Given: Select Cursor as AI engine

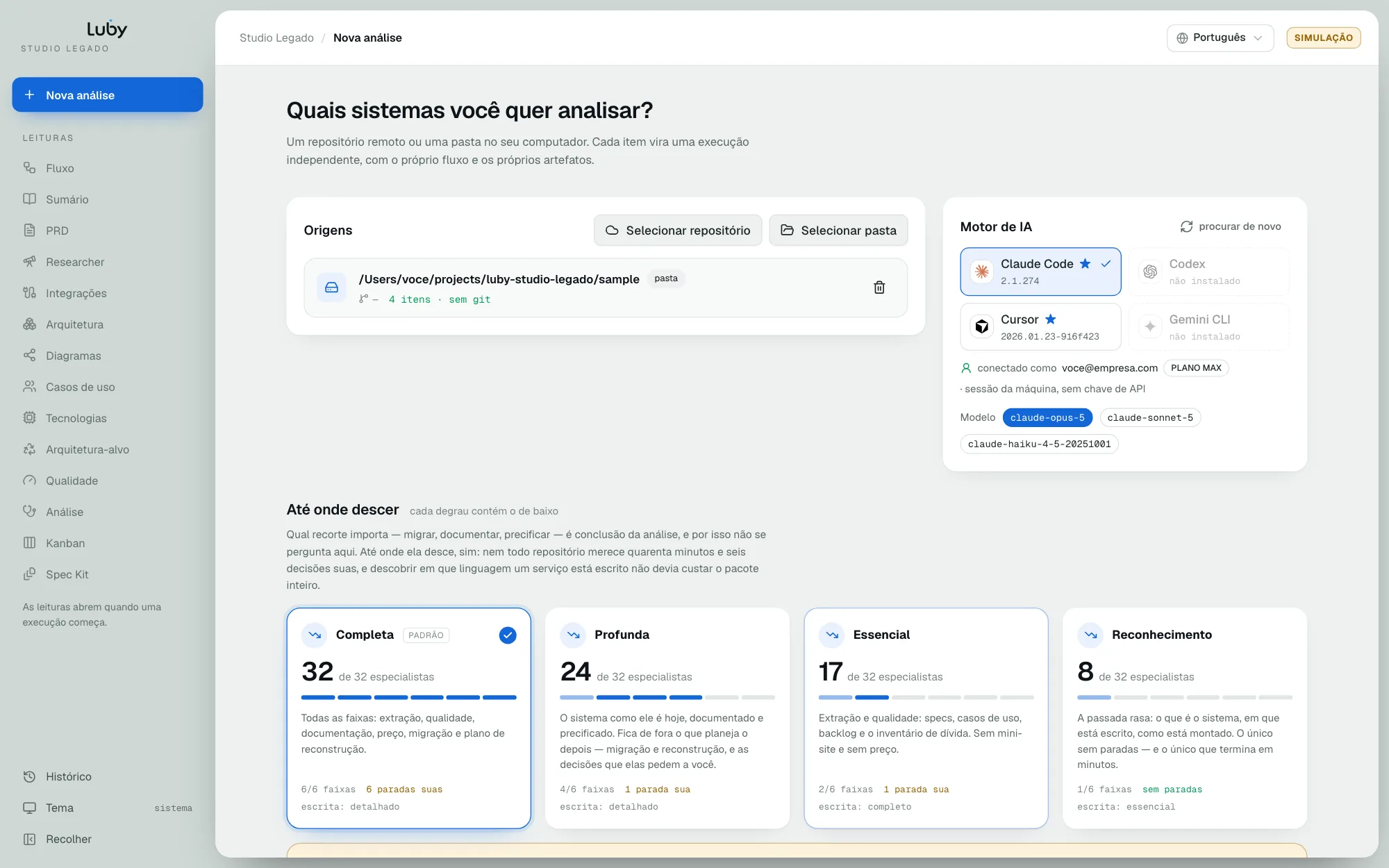Looking at the screenshot, I should pos(1040,326).
